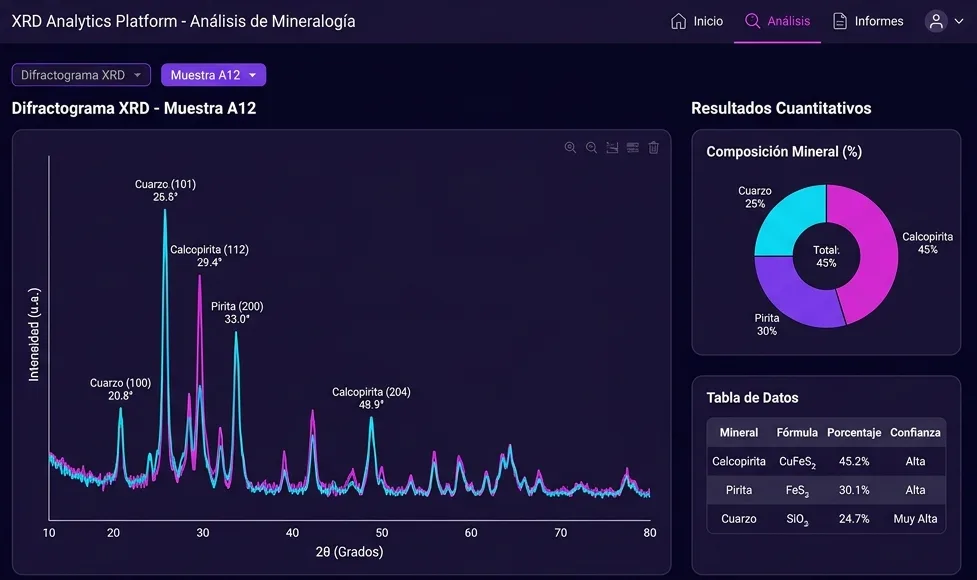Click the zoom out magnifier on chart toolbar
This screenshot has width=977, height=580.
pyautogui.click(x=591, y=148)
